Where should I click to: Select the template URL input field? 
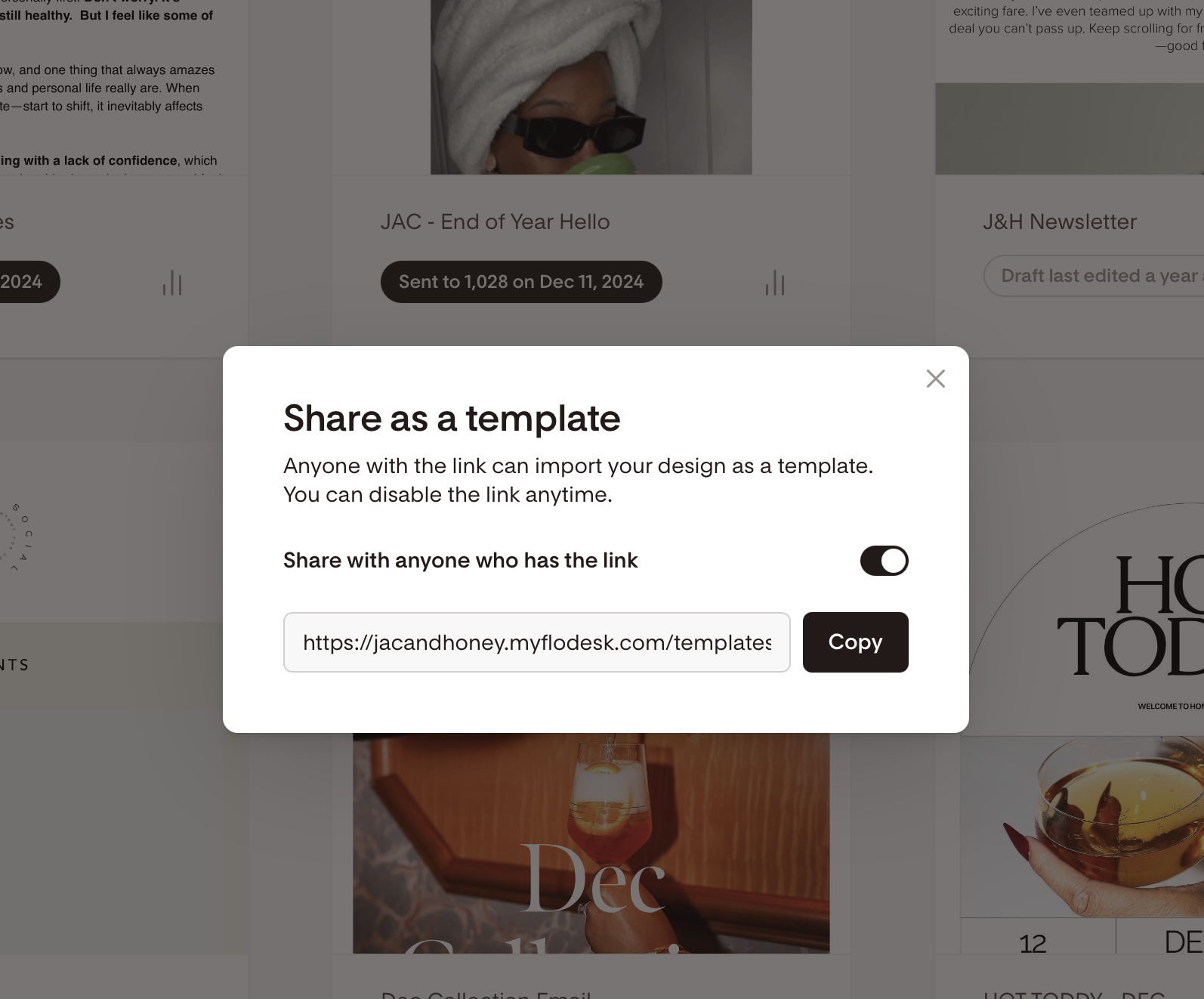(x=536, y=642)
